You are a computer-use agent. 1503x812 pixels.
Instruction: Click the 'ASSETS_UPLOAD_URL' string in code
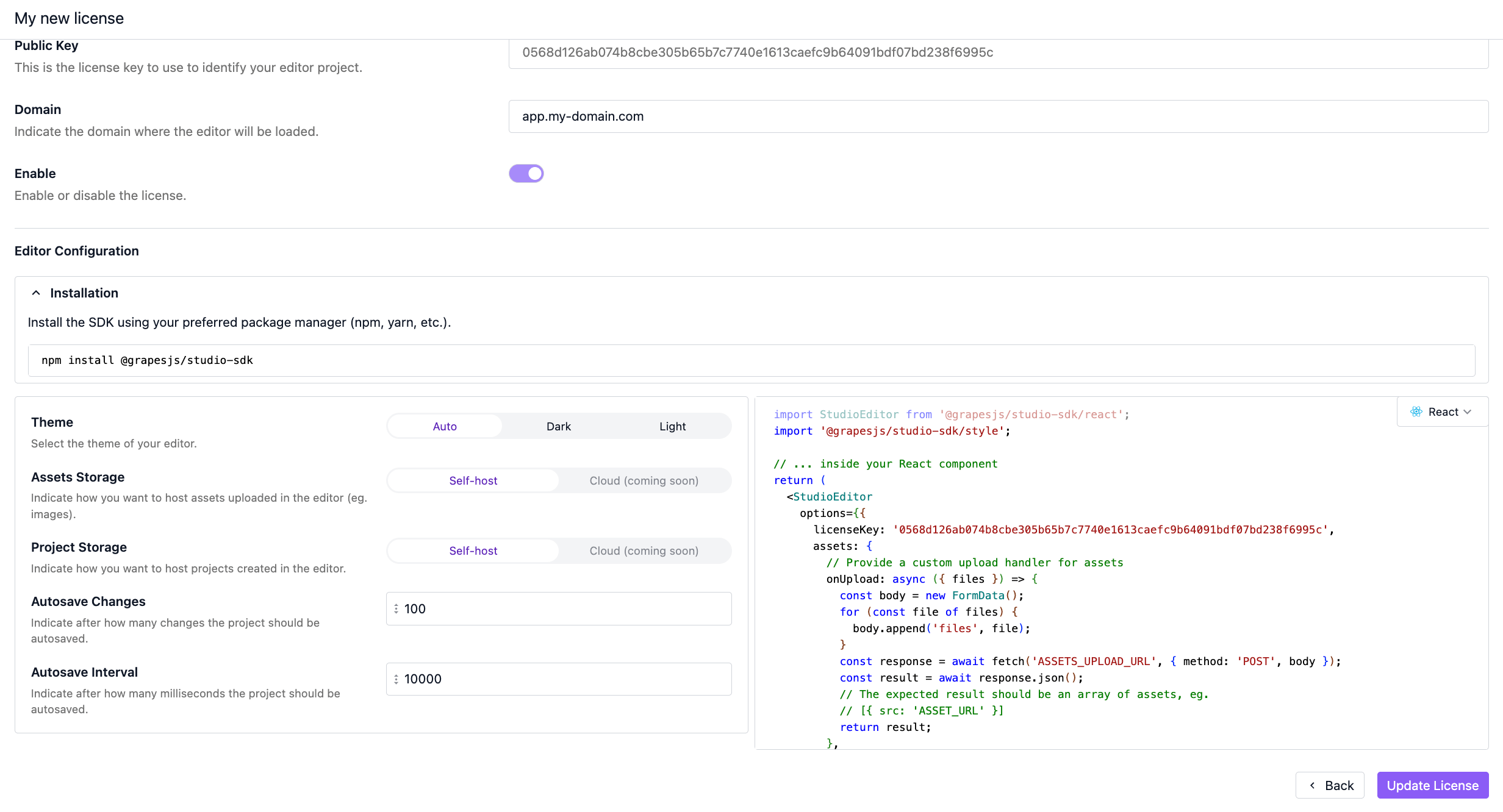click(1094, 661)
